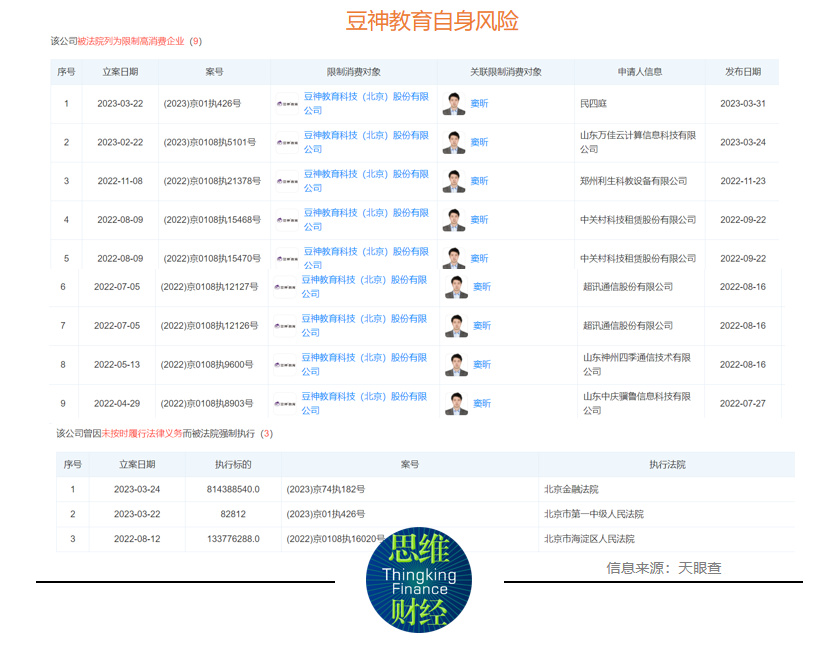The image size is (838, 645).
Task: Select court name 北京金融法院
Action: pyautogui.click(x=571, y=489)
